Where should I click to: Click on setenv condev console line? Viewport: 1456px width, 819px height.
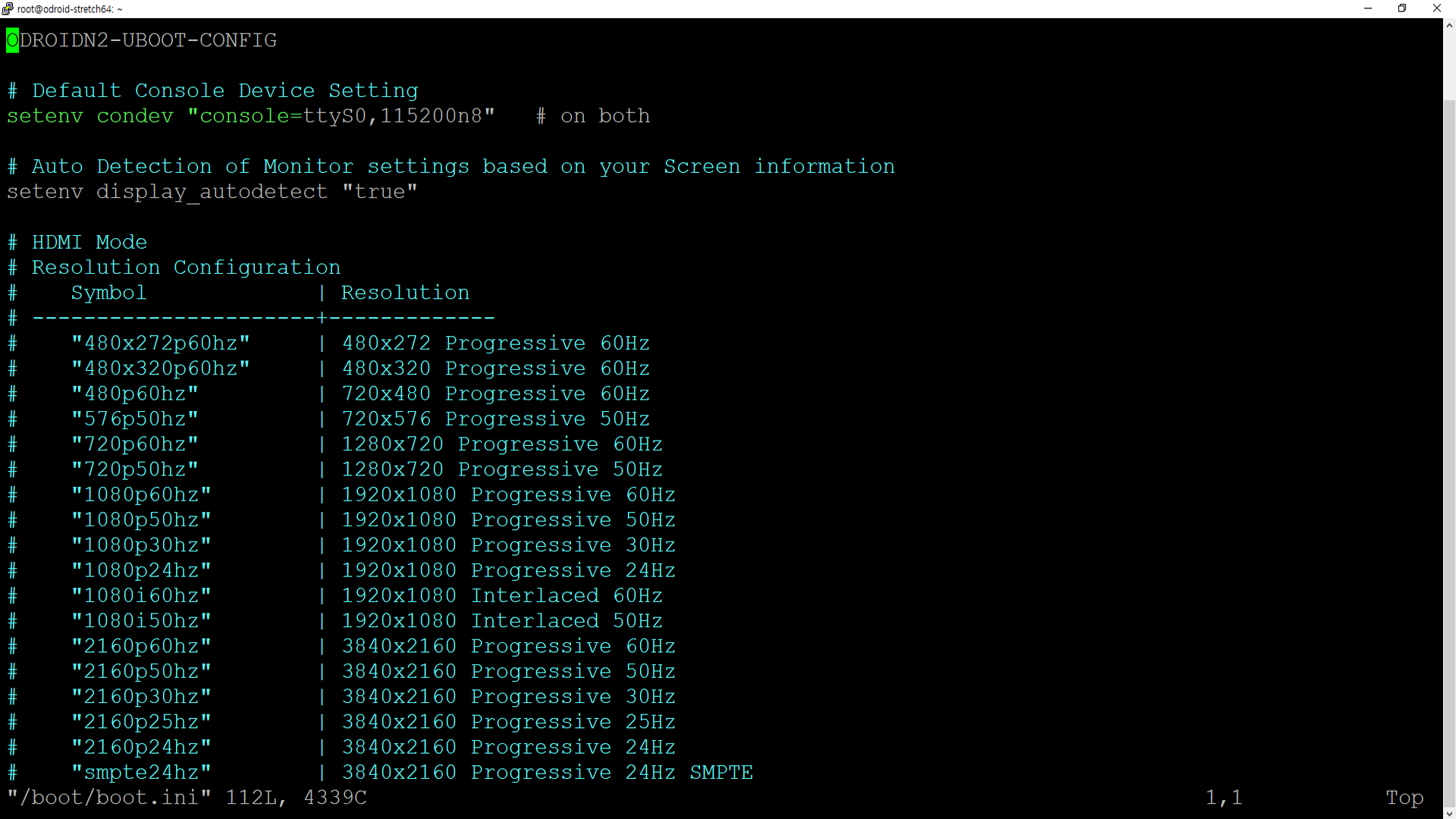tap(250, 116)
